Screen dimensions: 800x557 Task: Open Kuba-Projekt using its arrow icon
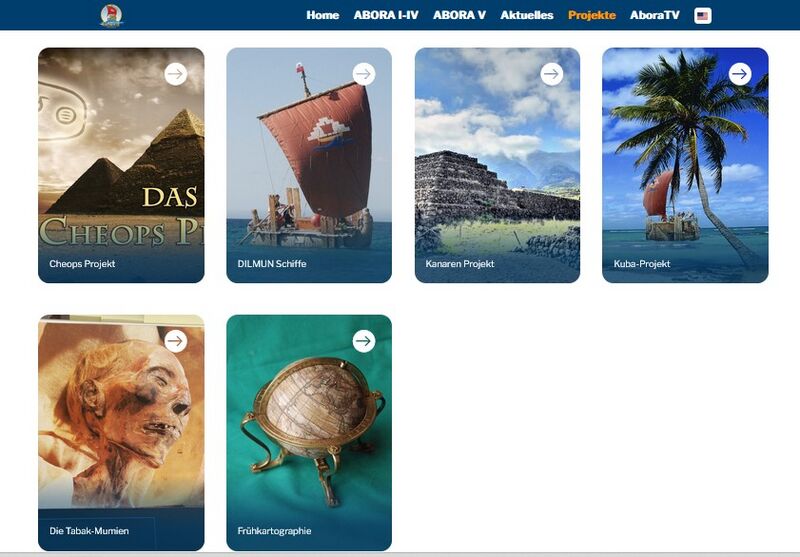740,74
